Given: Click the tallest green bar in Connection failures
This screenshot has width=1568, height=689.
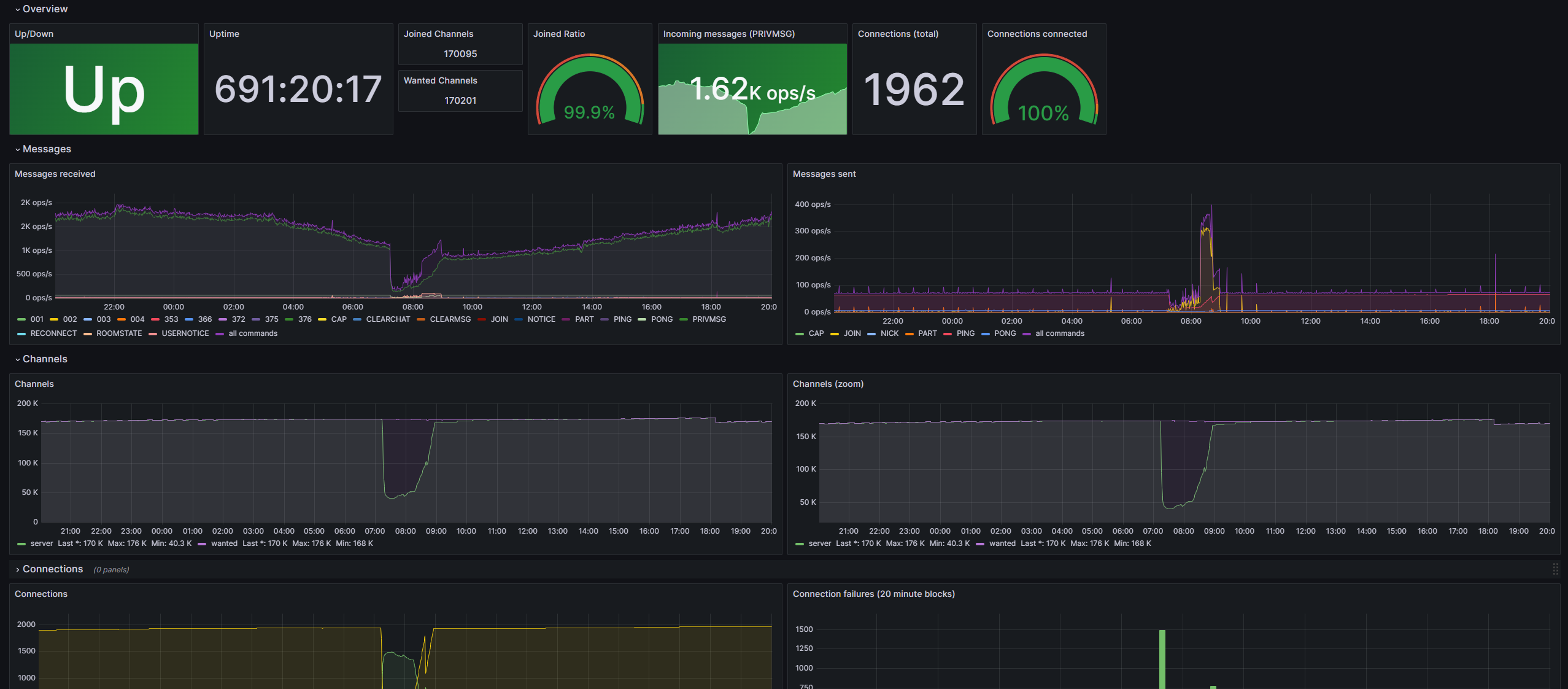Looking at the screenshot, I should [x=1162, y=658].
